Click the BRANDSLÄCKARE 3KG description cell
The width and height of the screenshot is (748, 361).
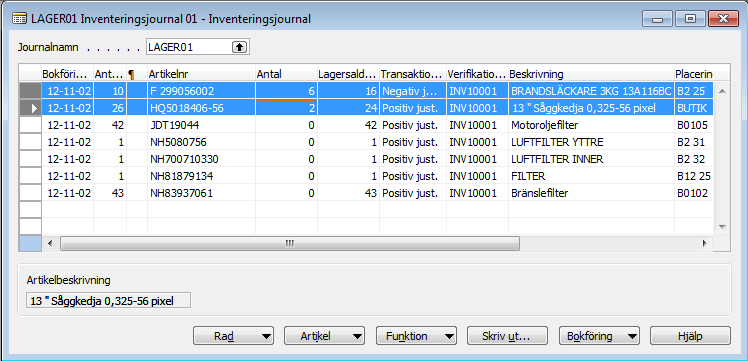pyautogui.click(x=591, y=91)
